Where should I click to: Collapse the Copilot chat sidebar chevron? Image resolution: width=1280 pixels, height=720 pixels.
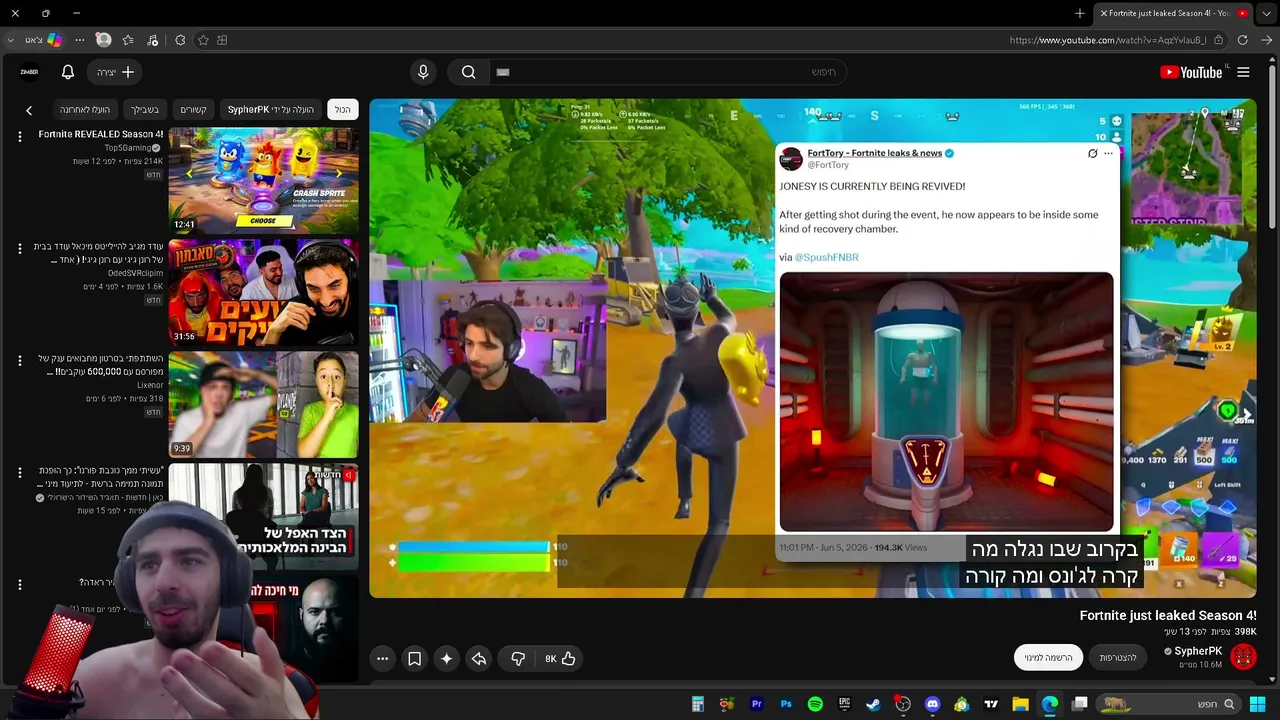(11, 40)
